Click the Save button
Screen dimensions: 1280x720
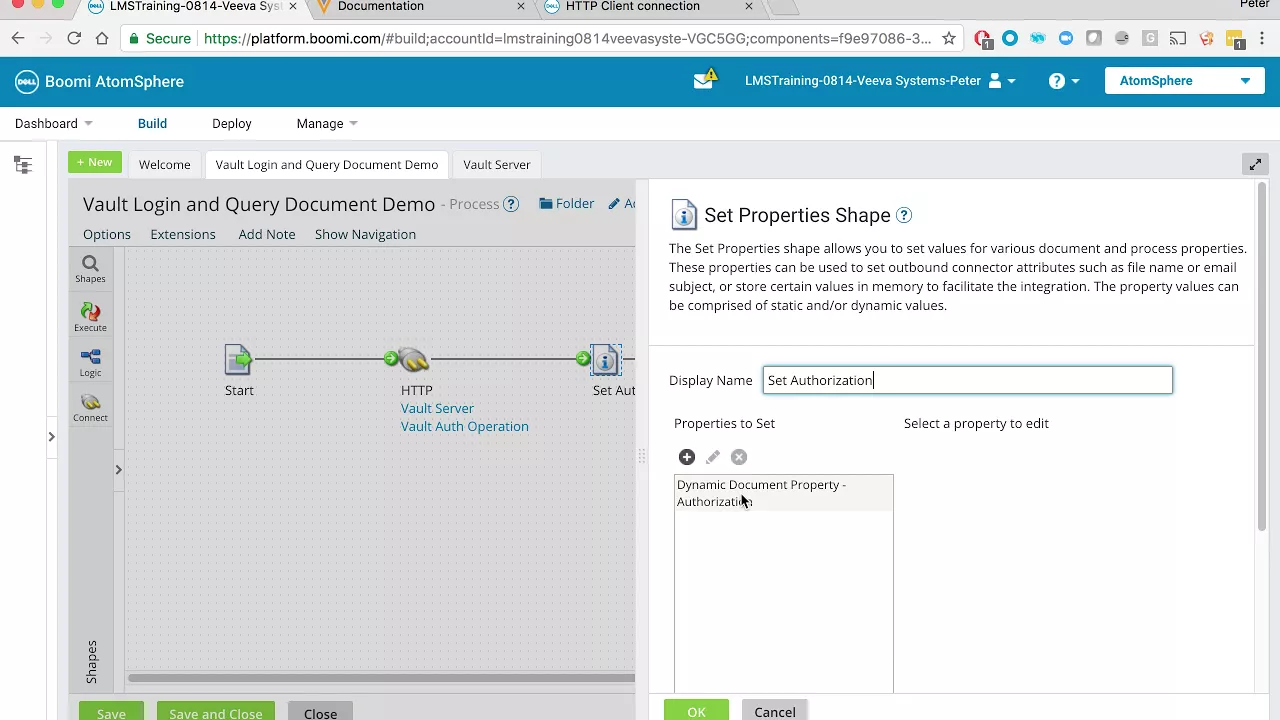point(111,712)
